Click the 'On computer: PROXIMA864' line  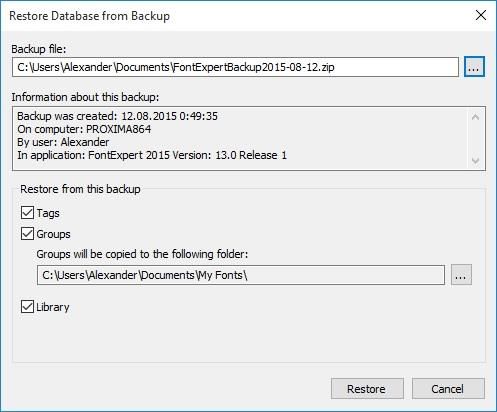tap(84, 129)
